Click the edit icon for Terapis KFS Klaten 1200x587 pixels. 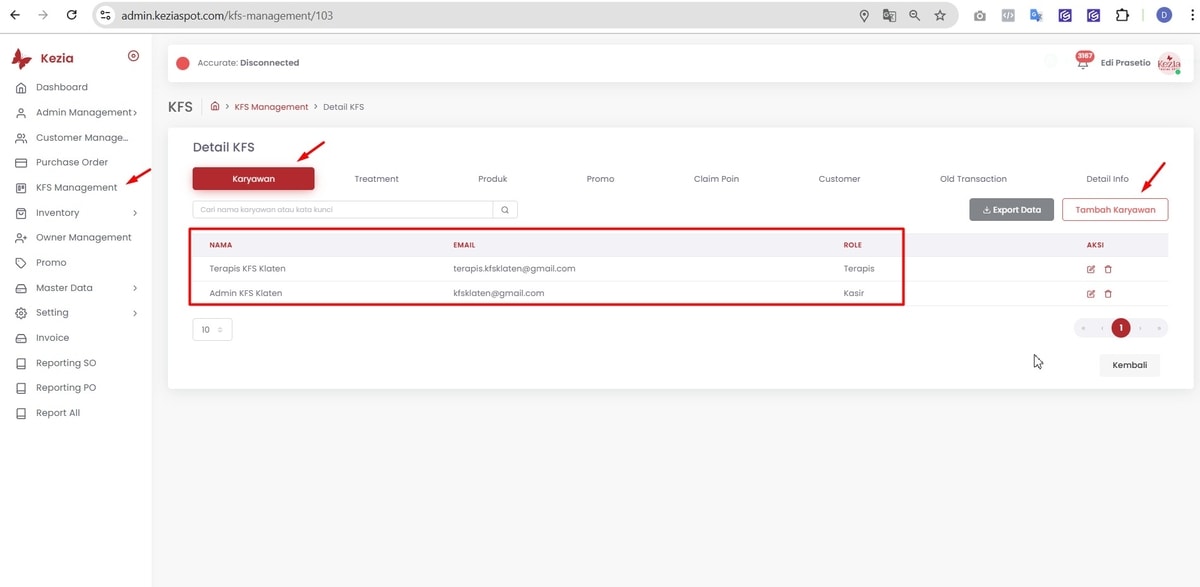click(x=1091, y=269)
